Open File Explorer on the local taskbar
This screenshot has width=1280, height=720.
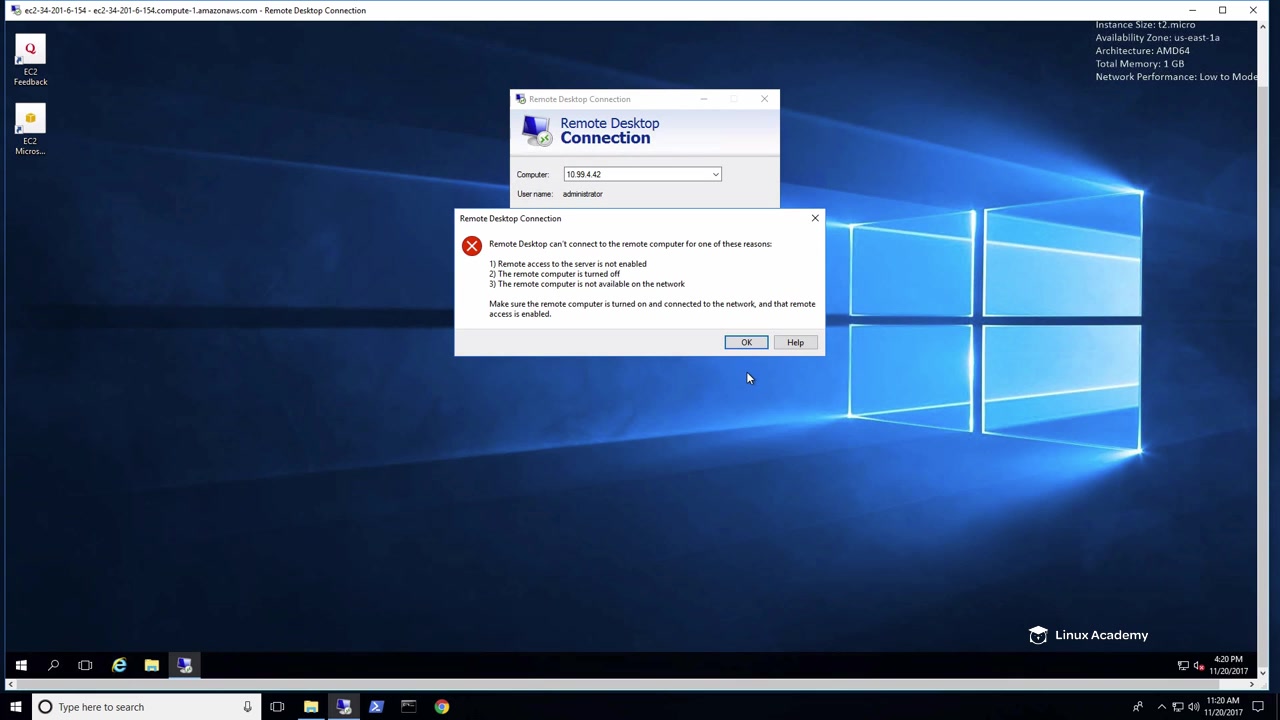tap(311, 707)
